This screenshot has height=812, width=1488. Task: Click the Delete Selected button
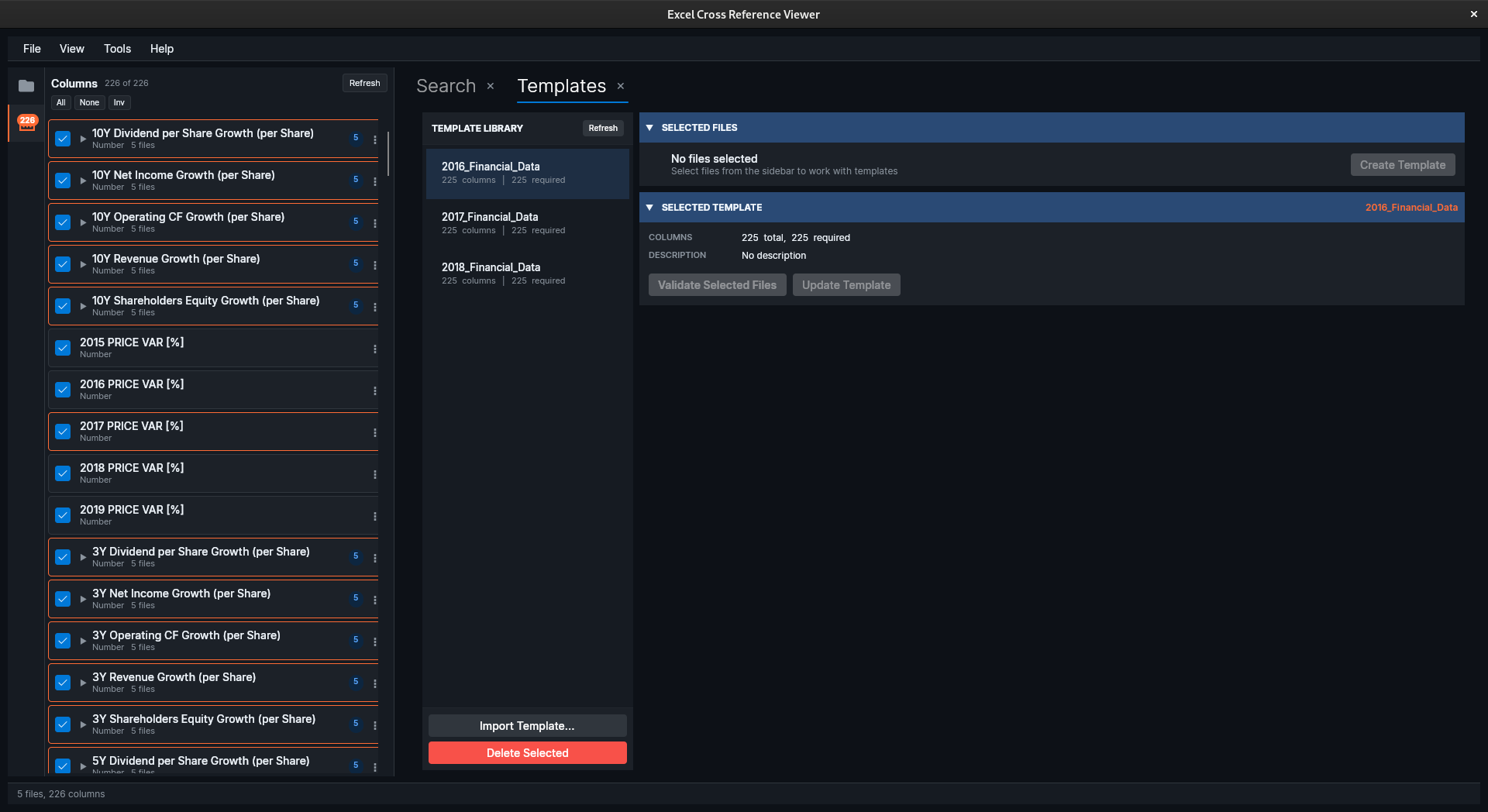coord(527,753)
